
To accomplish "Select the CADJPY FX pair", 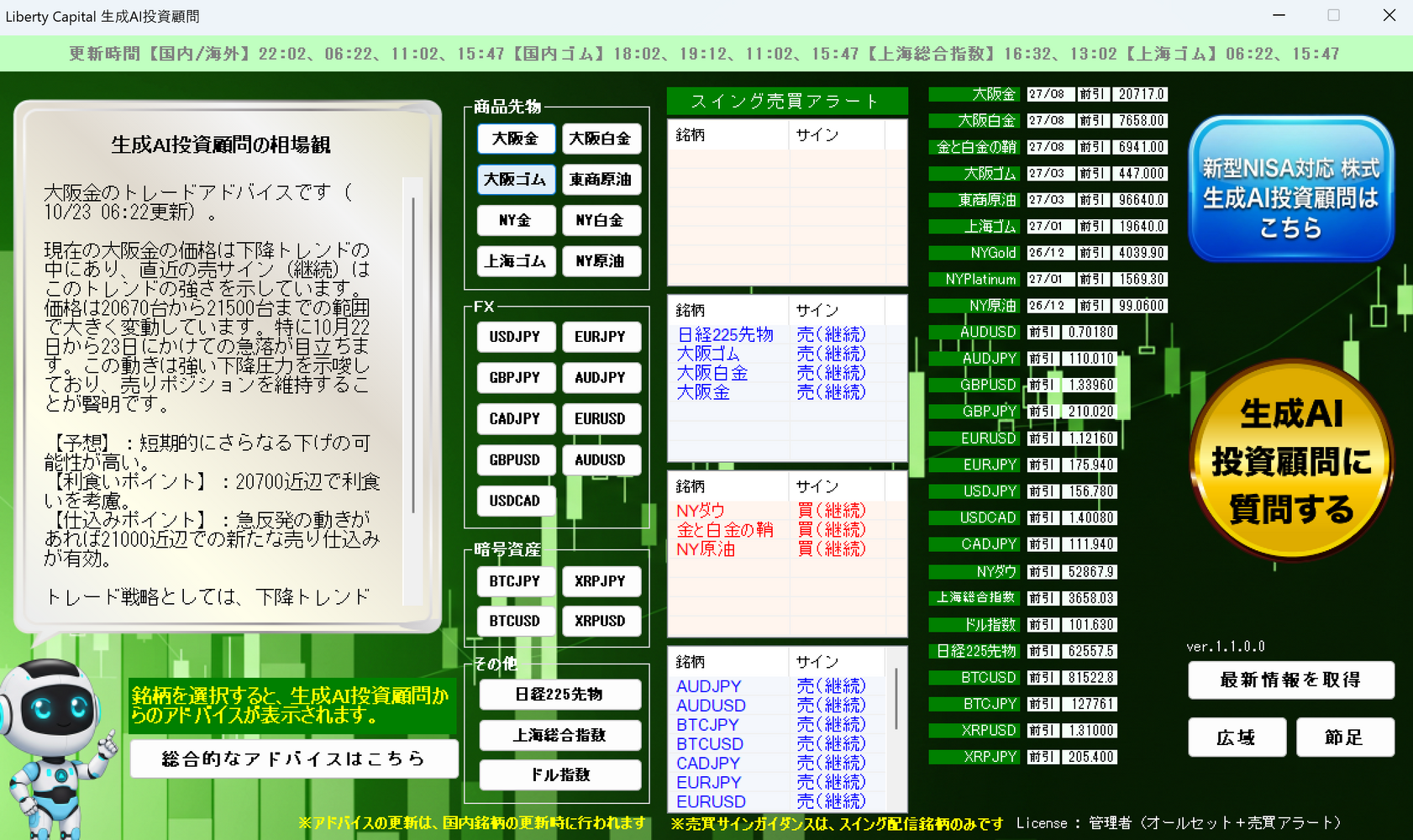I will point(516,419).
